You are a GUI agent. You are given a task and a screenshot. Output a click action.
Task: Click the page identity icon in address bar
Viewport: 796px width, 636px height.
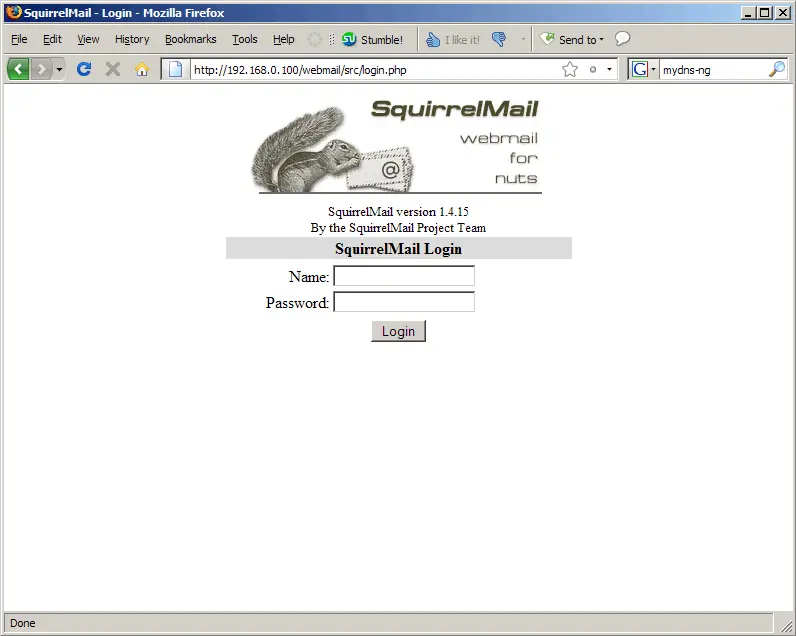point(176,70)
